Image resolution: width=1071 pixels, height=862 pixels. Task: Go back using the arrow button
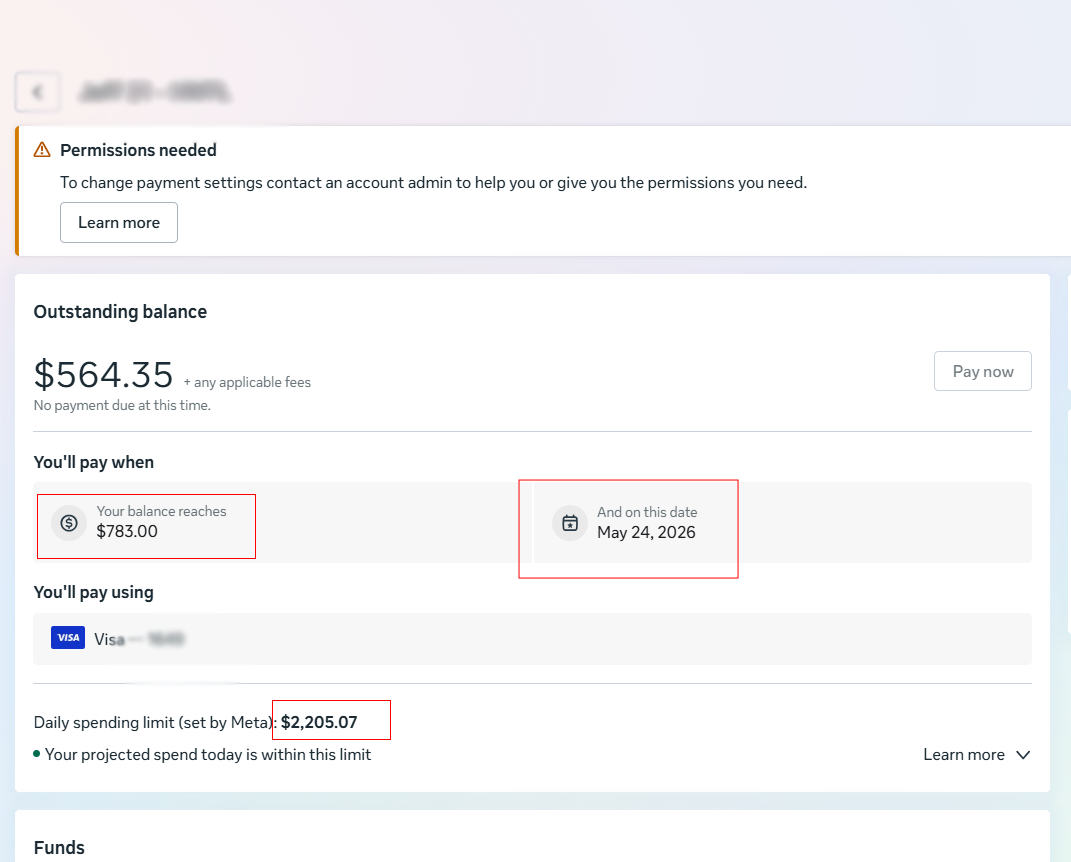[x=38, y=92]
